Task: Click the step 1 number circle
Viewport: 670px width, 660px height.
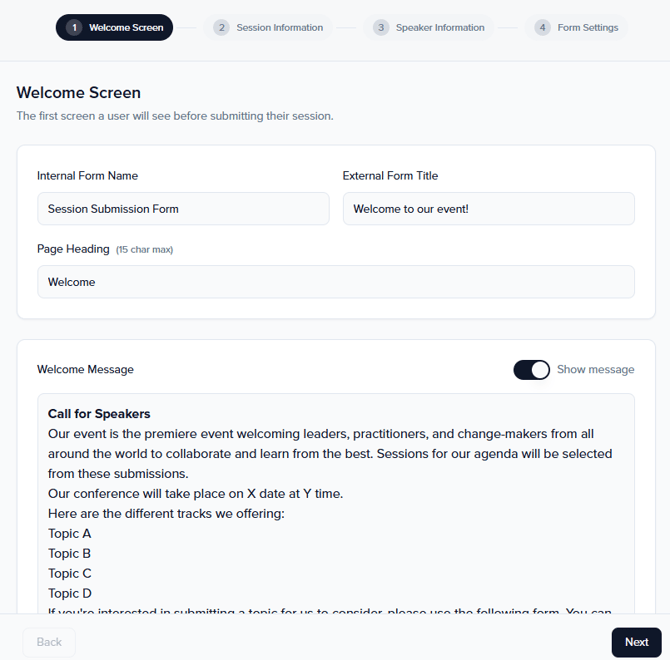Action: coord(74,28)
